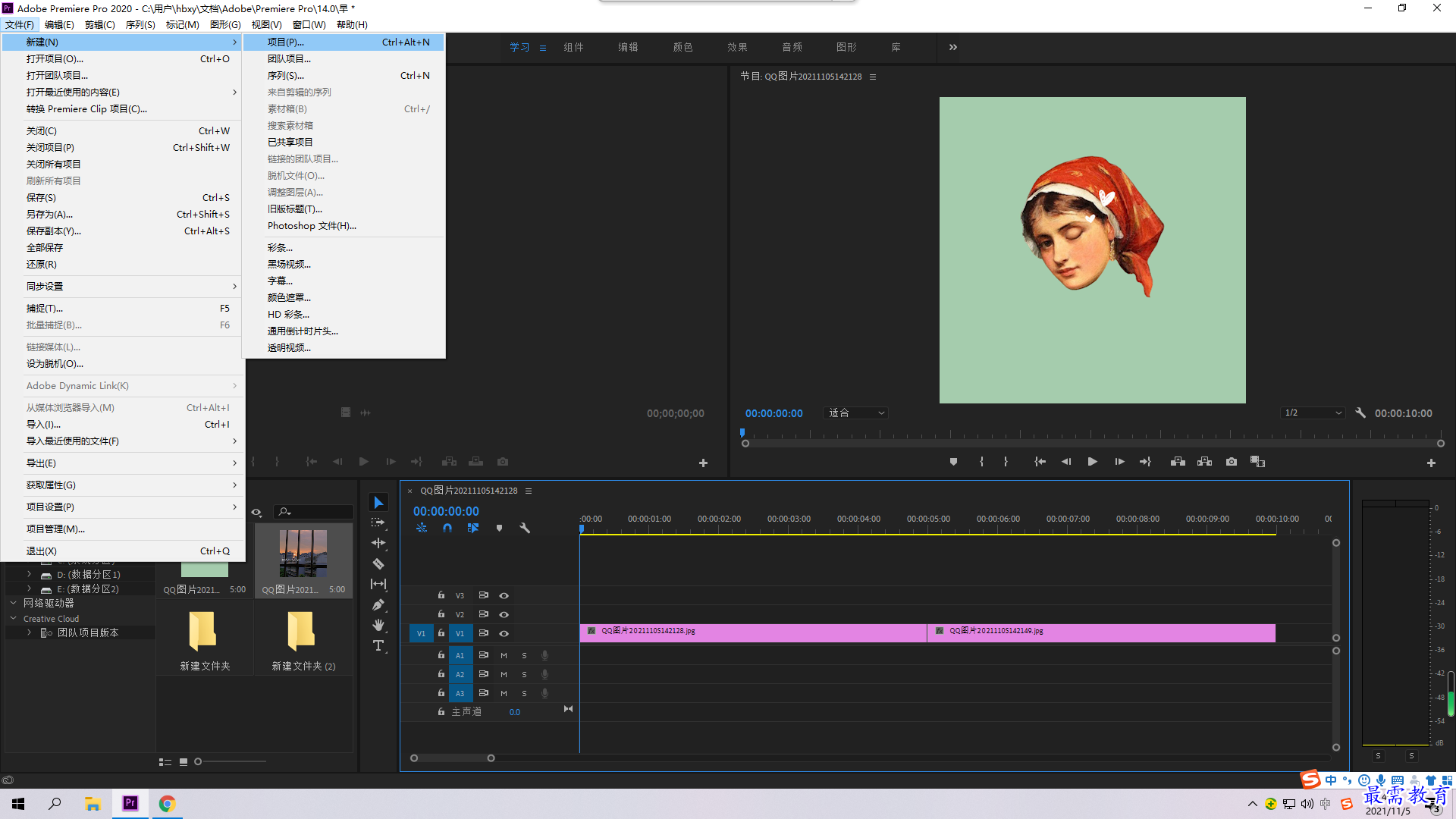Select the Pen tool
The image size is (1456, 819).
[x=378, y=604]
